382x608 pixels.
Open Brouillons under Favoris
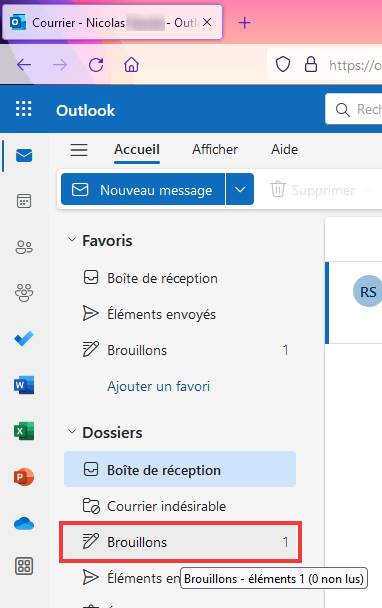180,350
